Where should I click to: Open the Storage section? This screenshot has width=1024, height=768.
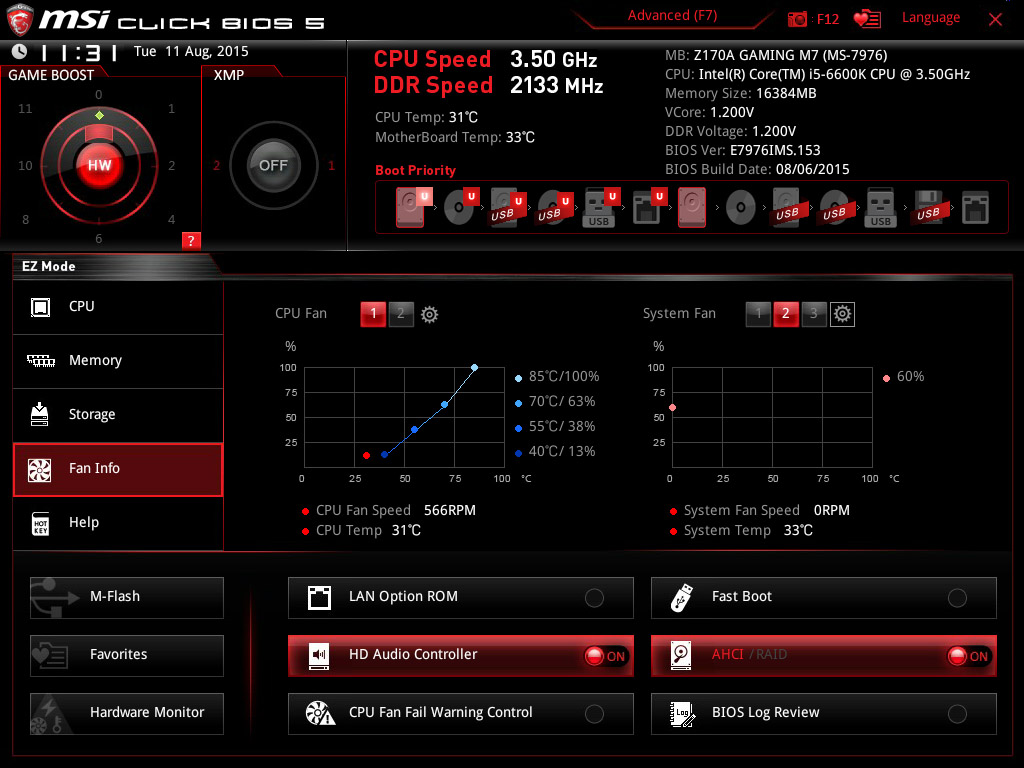(118, 415)
